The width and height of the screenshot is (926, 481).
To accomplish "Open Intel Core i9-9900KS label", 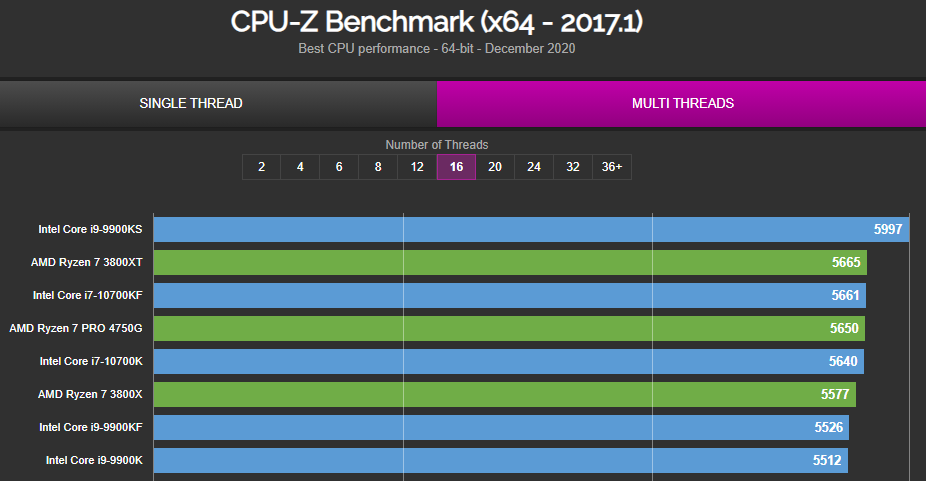I will [x=90, y=229].
